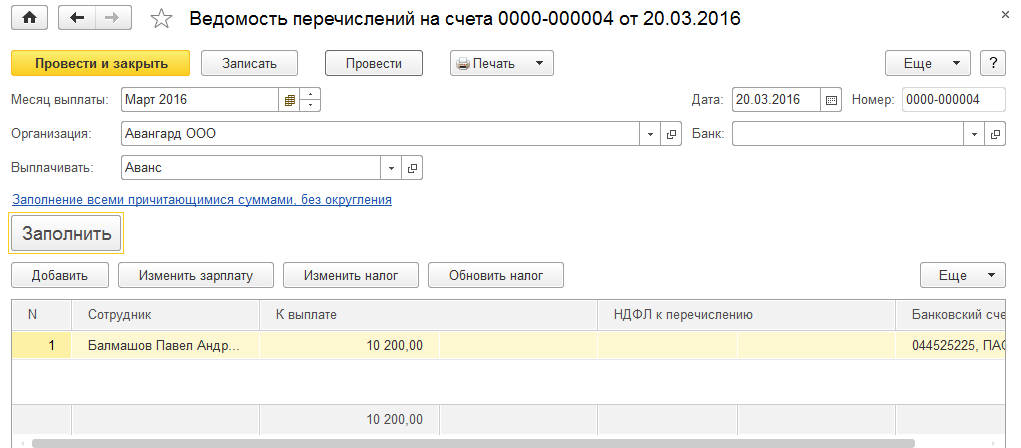The image size is (1021, 448).
Task: Open the calendar picker for the date field
Action: point(831,100)
